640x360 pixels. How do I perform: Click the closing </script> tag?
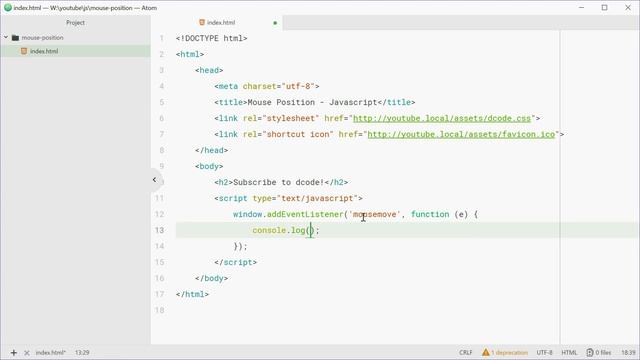point(236,262)
